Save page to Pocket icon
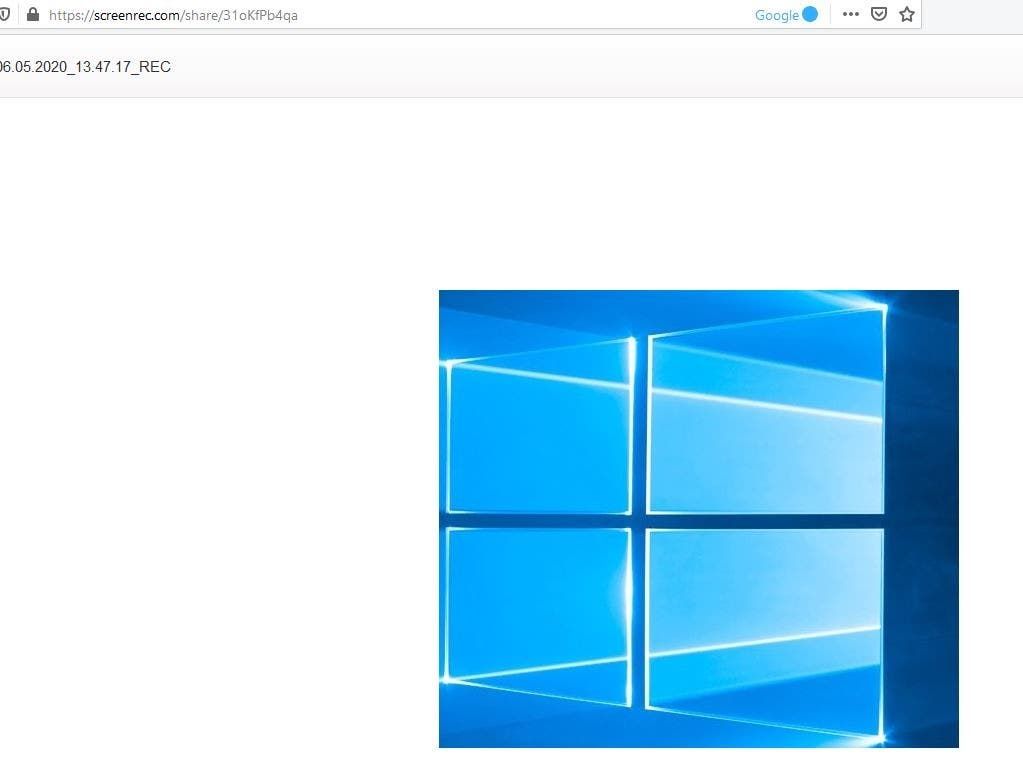This screenshot has width=1023, height=769. pyautogui.click(x=879, y=14)
